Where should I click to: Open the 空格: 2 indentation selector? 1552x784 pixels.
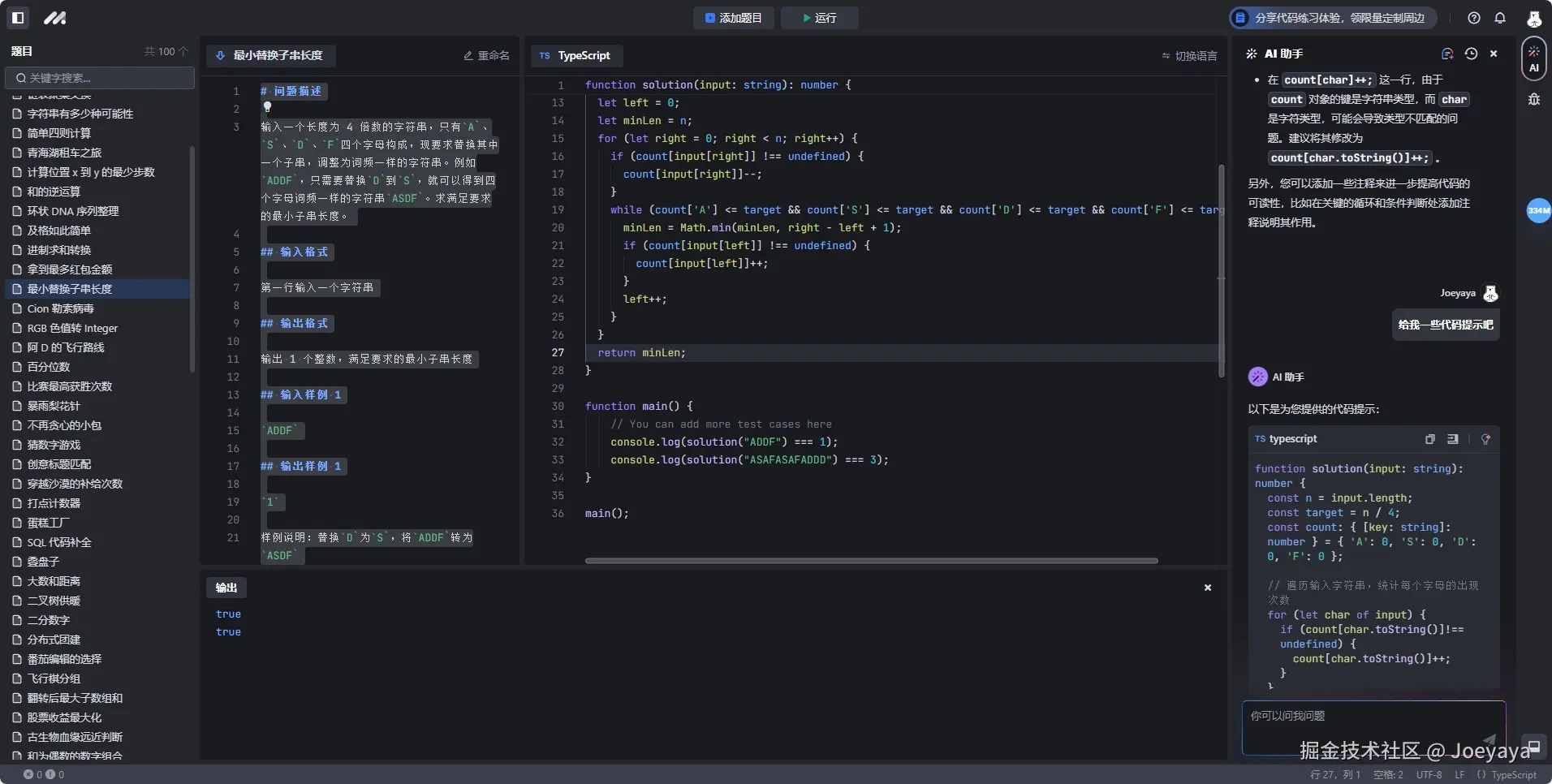(x=1388, y=775)
